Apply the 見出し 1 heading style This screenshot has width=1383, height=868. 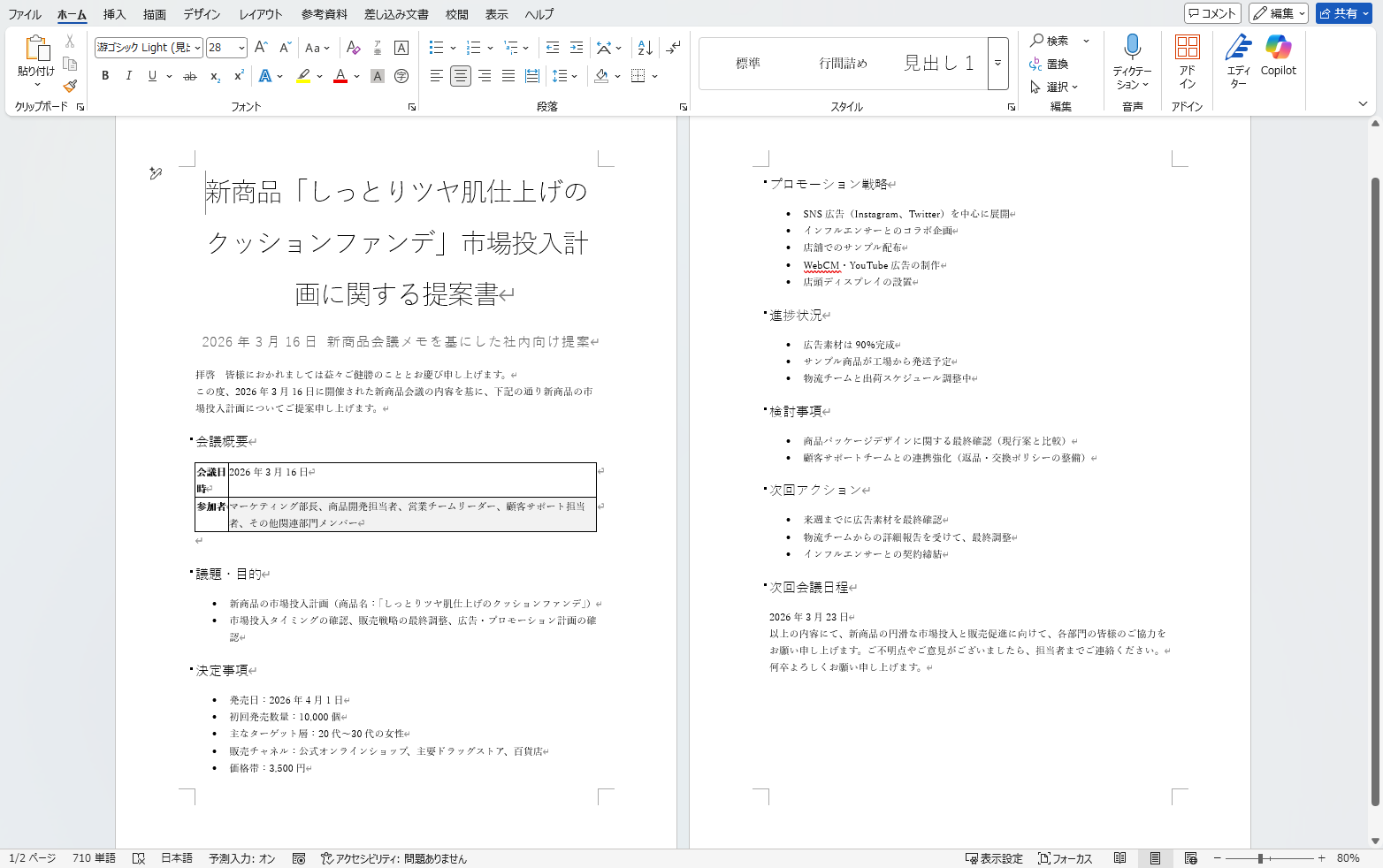938,63
